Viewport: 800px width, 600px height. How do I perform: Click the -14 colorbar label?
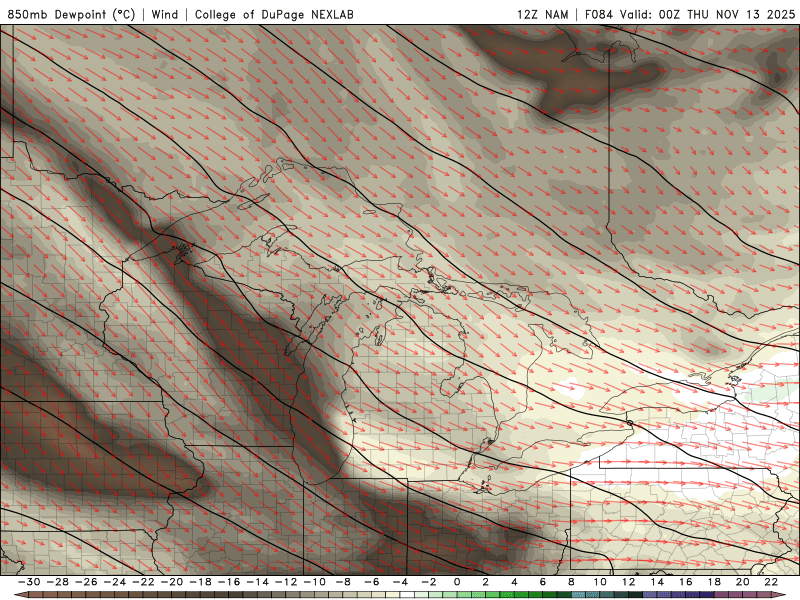[258, 582]
